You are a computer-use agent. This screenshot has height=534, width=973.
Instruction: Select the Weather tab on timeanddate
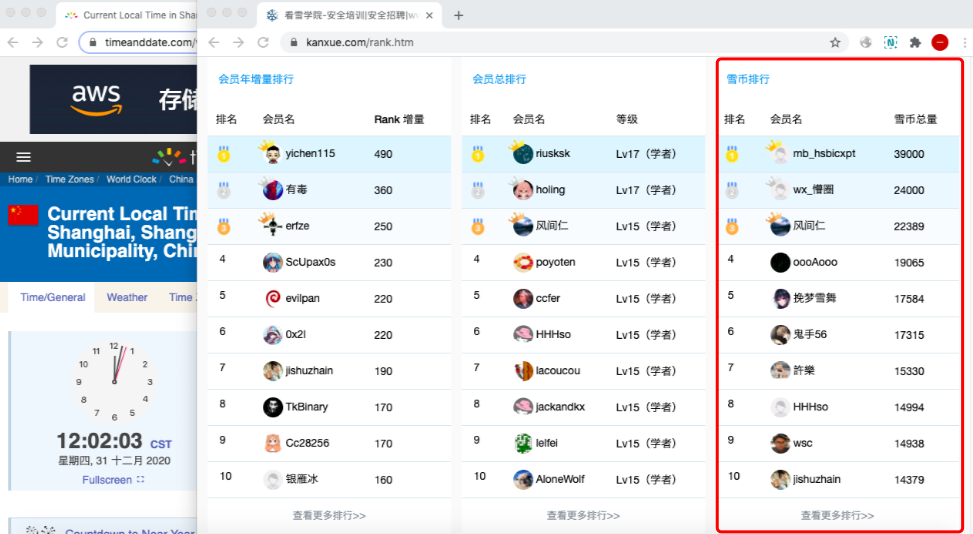[127, 298]
